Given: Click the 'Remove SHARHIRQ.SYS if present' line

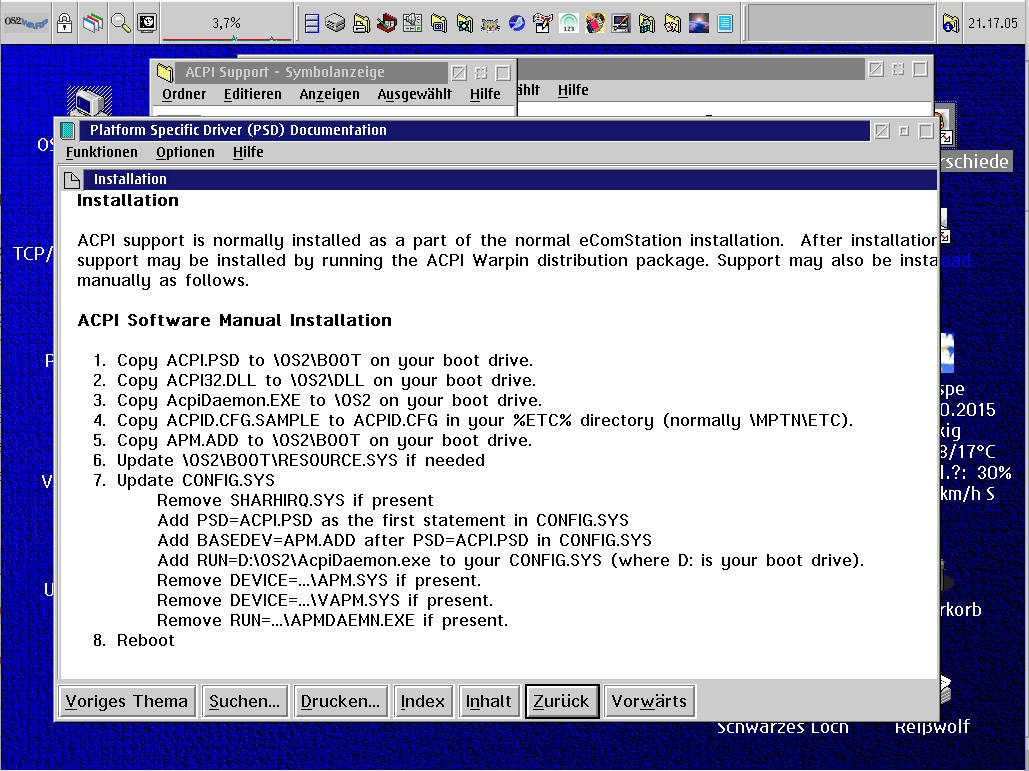Looking at the screenshot, I should [x=295, y=501].
